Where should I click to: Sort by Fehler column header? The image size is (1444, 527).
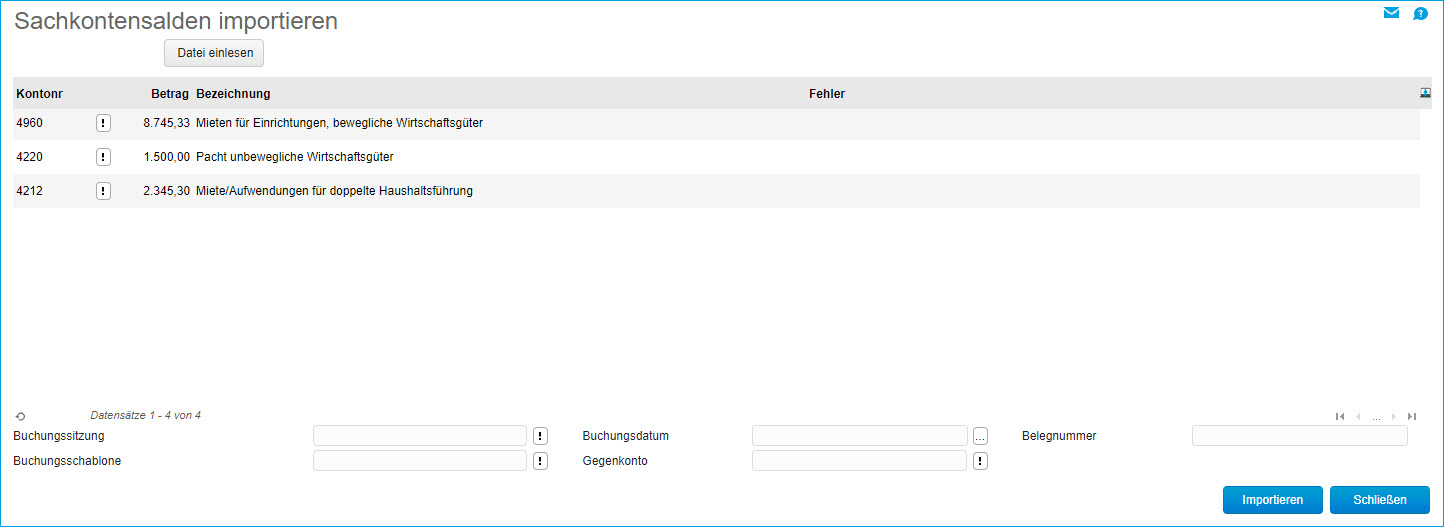(827, 94)
